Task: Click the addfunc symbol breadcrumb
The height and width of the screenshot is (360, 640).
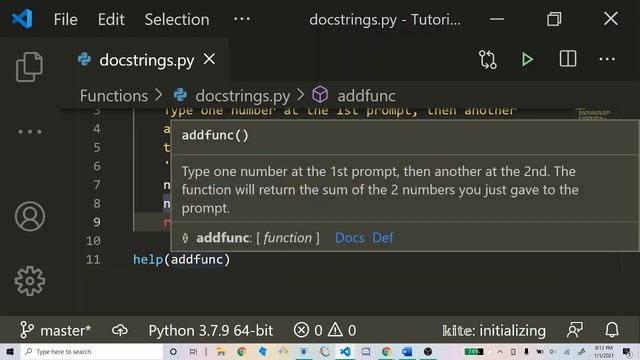Action: click(x=366, y=96)
